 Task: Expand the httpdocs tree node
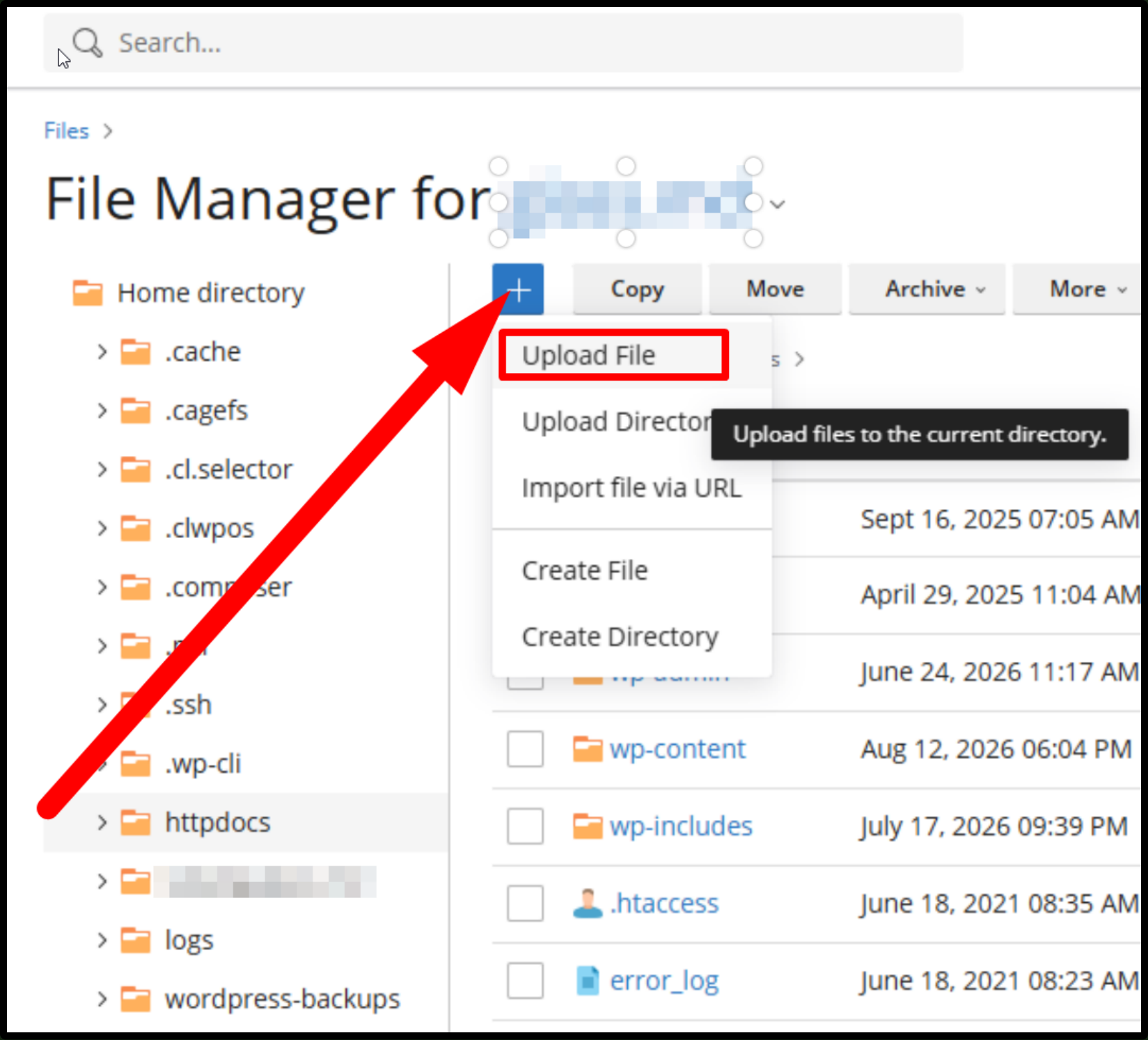point(102,823)
